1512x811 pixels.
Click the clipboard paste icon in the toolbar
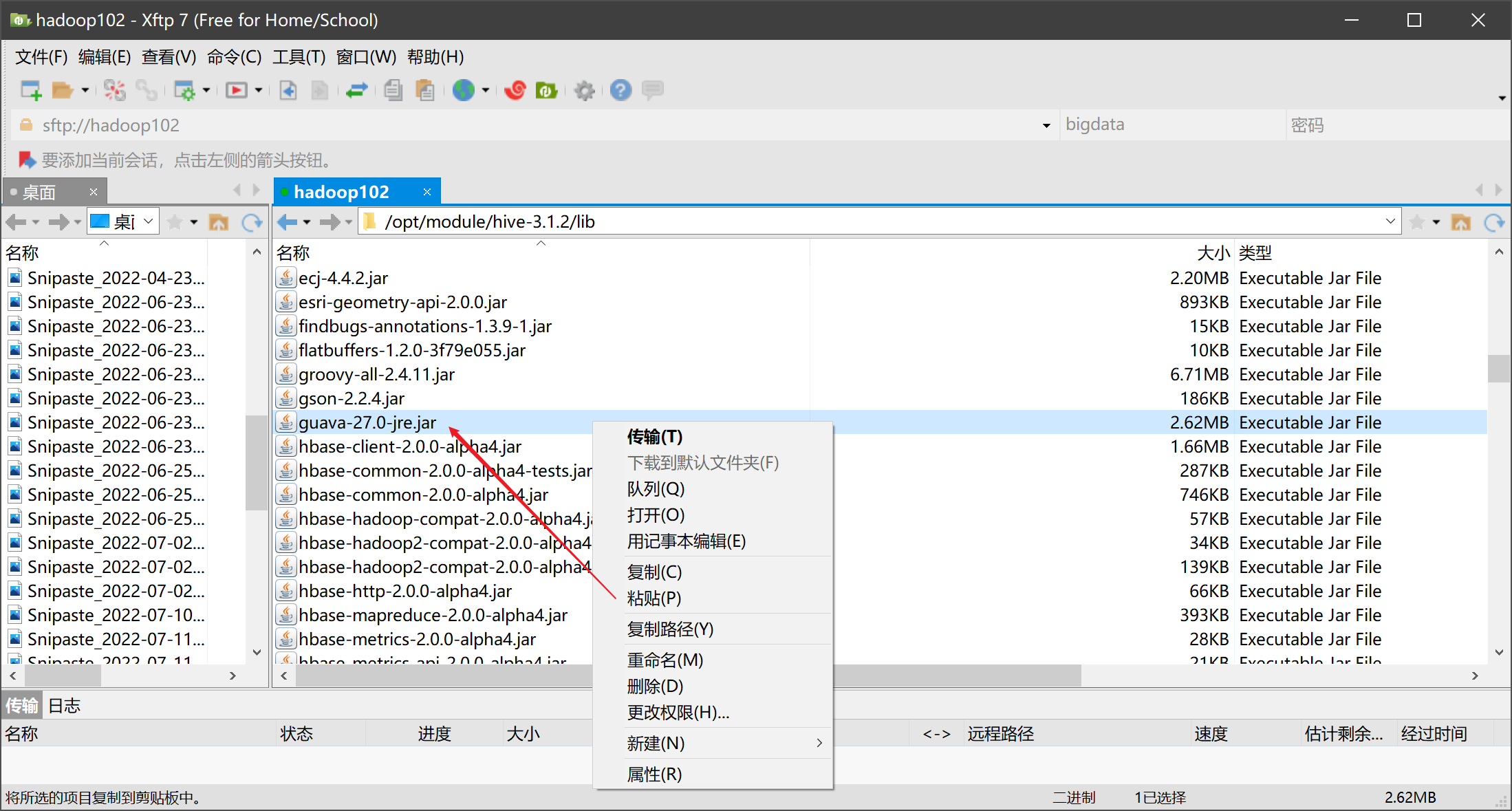[x=425, y=90]
